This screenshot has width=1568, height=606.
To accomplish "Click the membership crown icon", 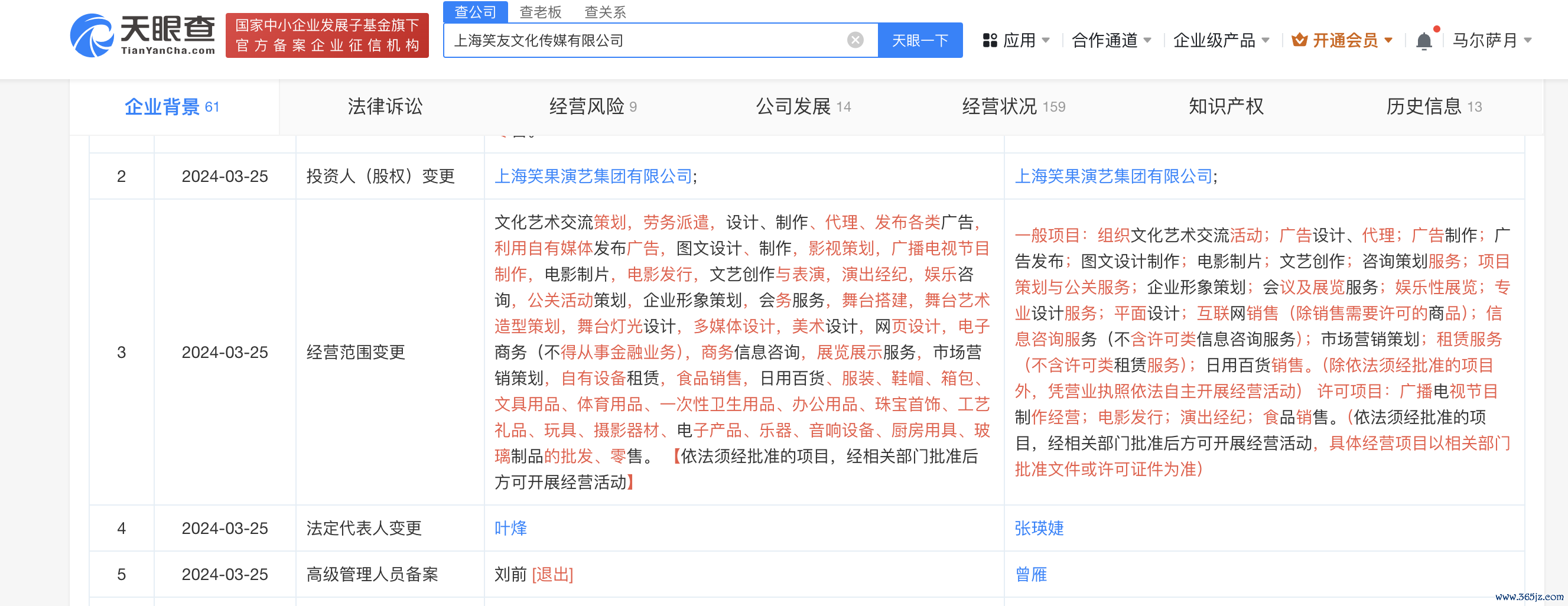I will 1300,40.
